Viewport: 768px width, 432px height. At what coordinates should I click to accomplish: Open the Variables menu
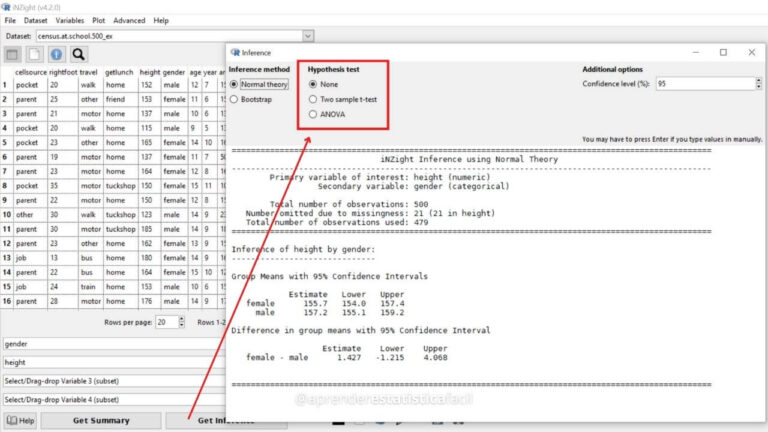pyautogui.click(x=70, y=21)
